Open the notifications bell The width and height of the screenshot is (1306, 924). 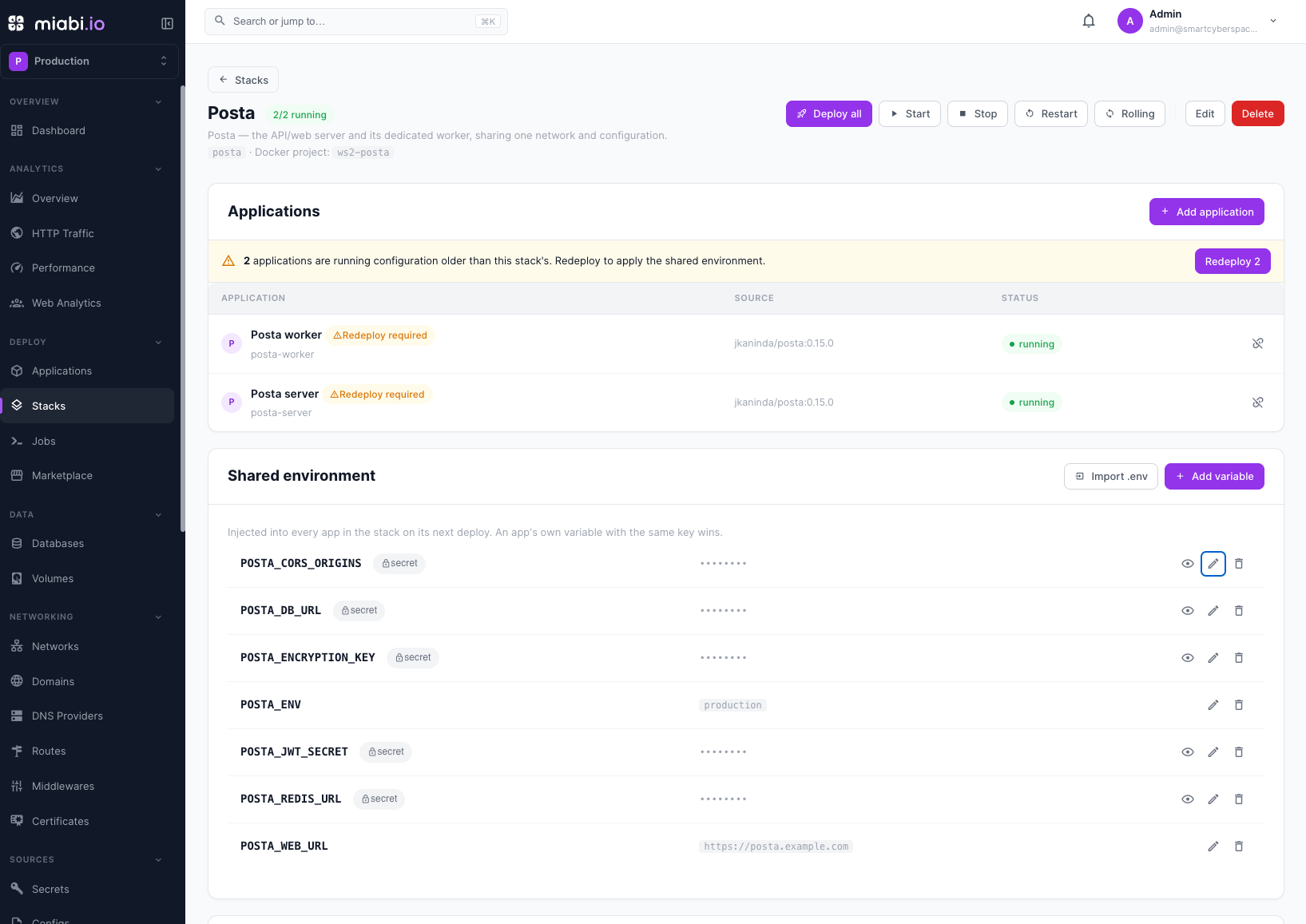[x=1089, y=22]
